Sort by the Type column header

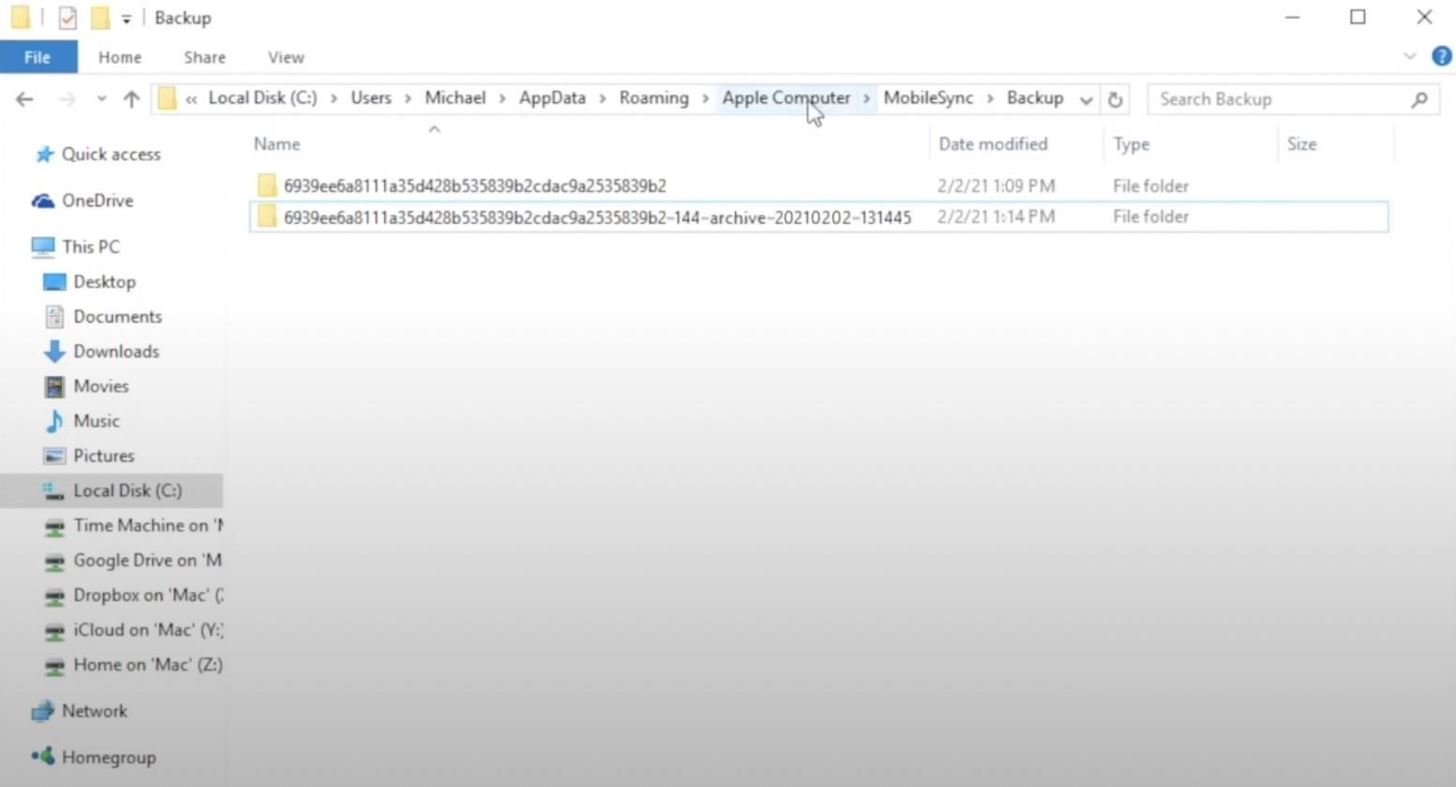(x=1131, y=144)
